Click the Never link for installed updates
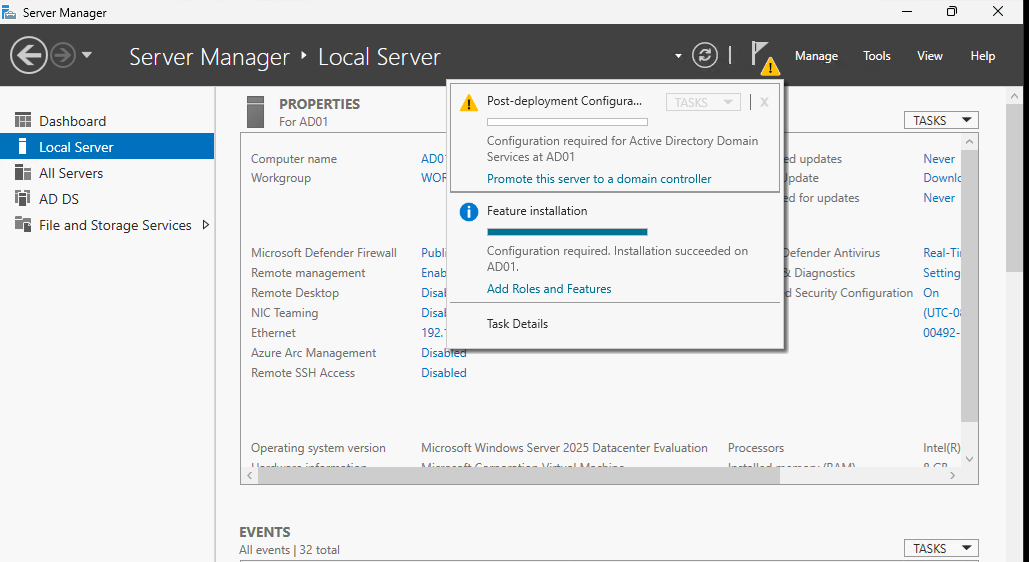 pos(939,159)
